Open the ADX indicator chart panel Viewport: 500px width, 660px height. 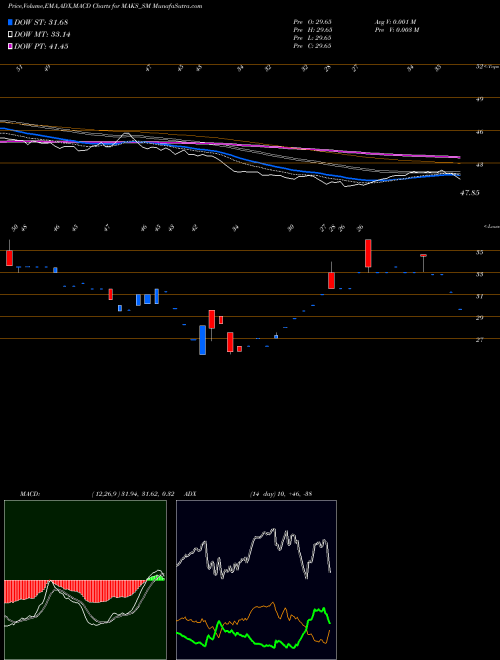pyautogui.click(x=256, y=580)
